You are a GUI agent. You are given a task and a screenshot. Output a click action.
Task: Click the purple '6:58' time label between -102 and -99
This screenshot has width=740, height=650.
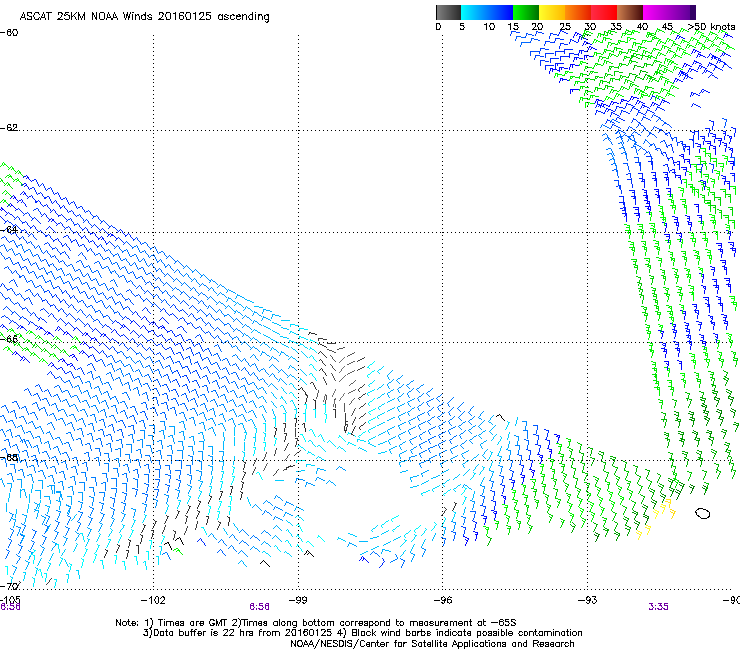tap(260, 607)
